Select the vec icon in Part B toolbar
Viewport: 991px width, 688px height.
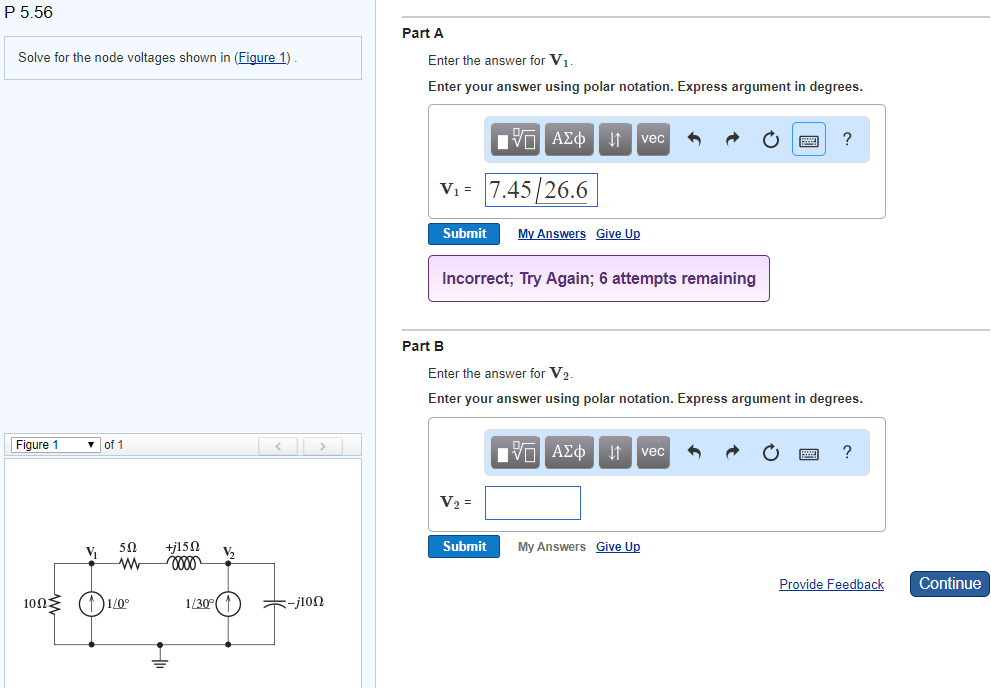click(x=652, y=452)
